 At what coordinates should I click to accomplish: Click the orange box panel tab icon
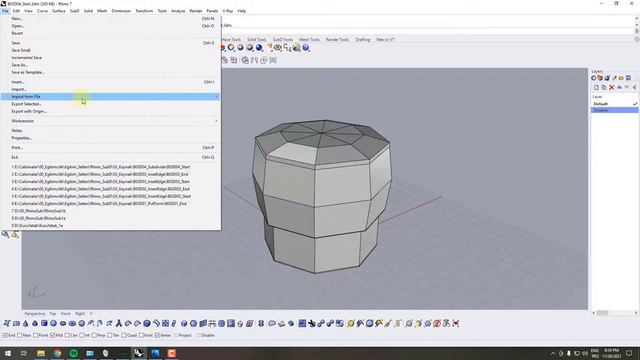pos(600,78)
